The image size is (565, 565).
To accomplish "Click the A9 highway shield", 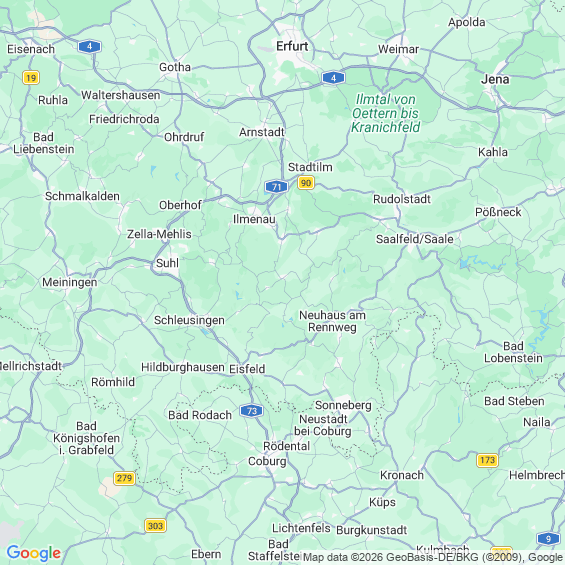I will [548, 539].
